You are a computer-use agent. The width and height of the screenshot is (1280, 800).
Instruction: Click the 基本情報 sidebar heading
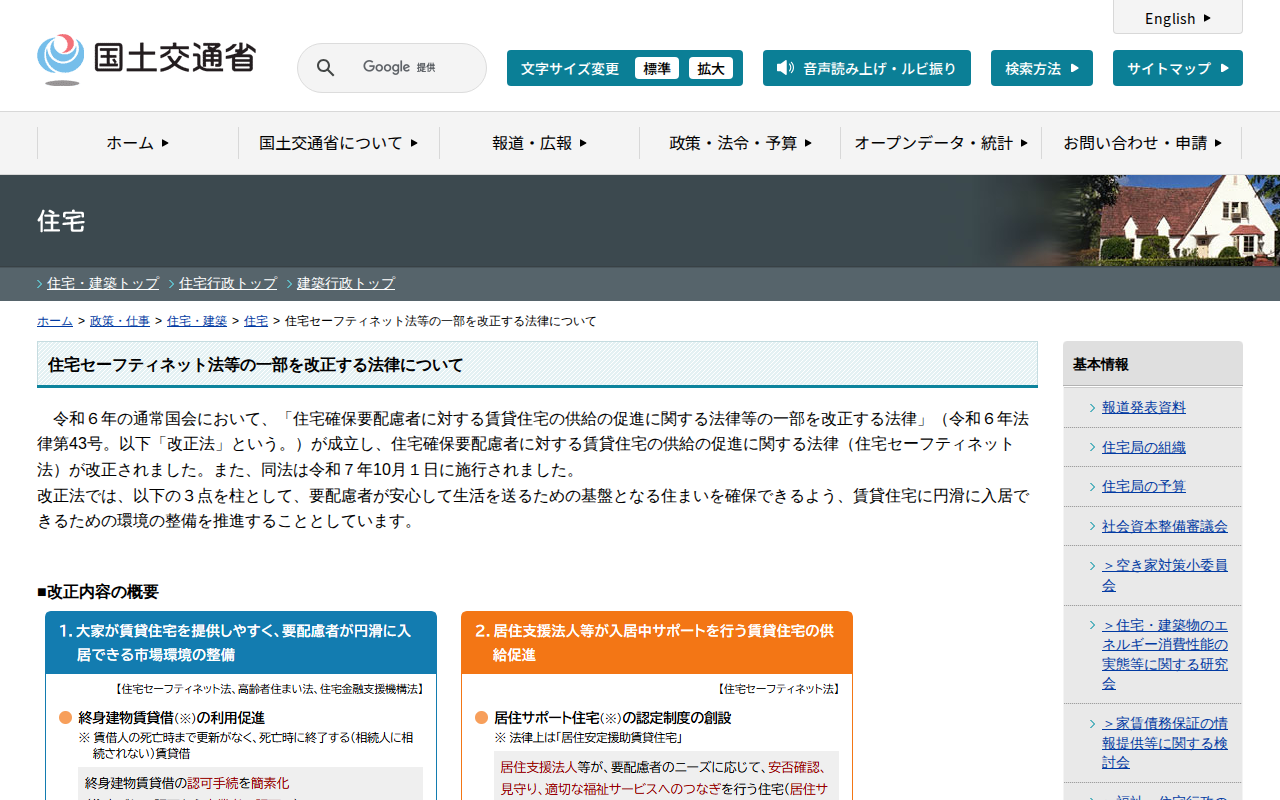pyautogui.click(x=1101, y=365)
